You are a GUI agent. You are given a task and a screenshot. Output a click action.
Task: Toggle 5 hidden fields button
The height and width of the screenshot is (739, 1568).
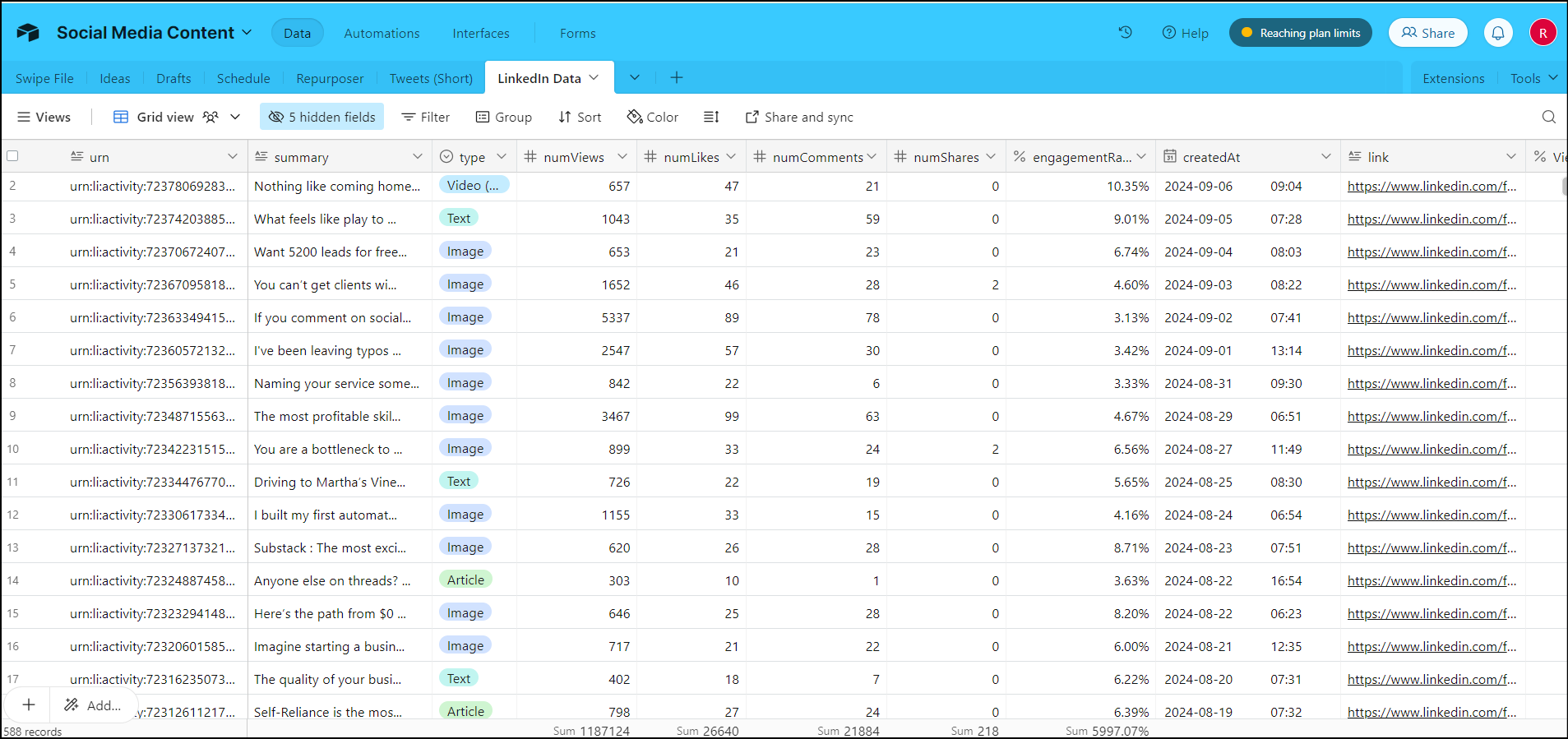point(321,117)
